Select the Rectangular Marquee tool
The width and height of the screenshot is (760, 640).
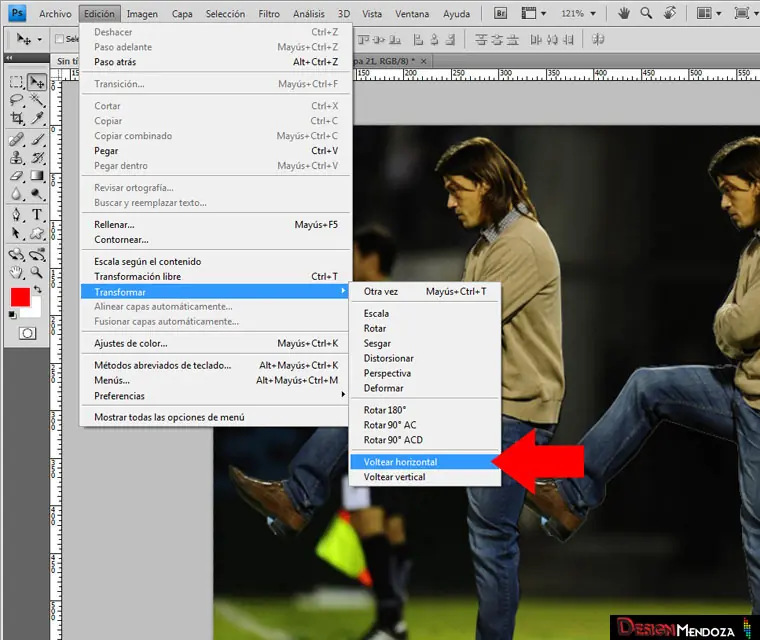(16, 82)
